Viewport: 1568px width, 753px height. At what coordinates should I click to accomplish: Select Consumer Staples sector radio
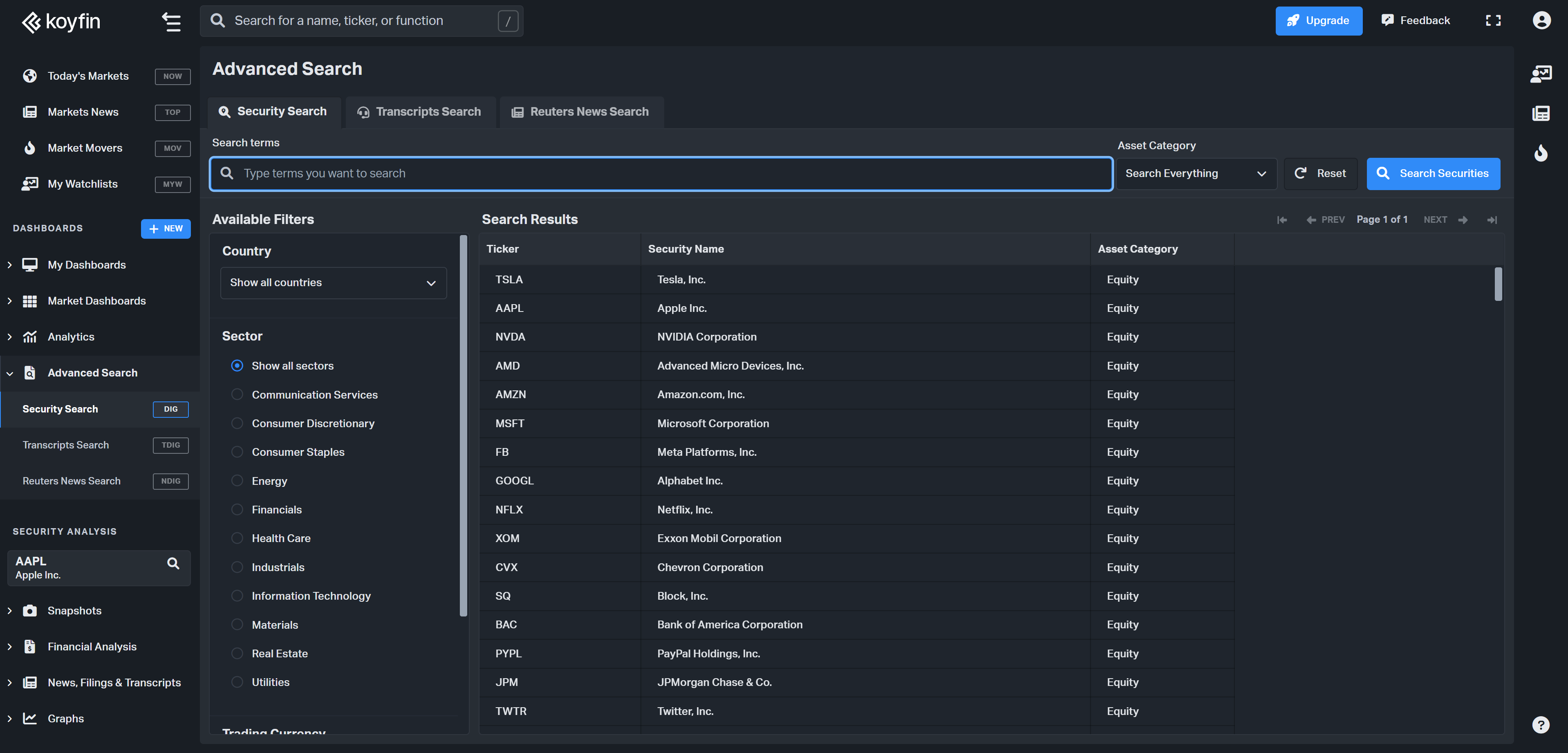[x=237, y=452]
